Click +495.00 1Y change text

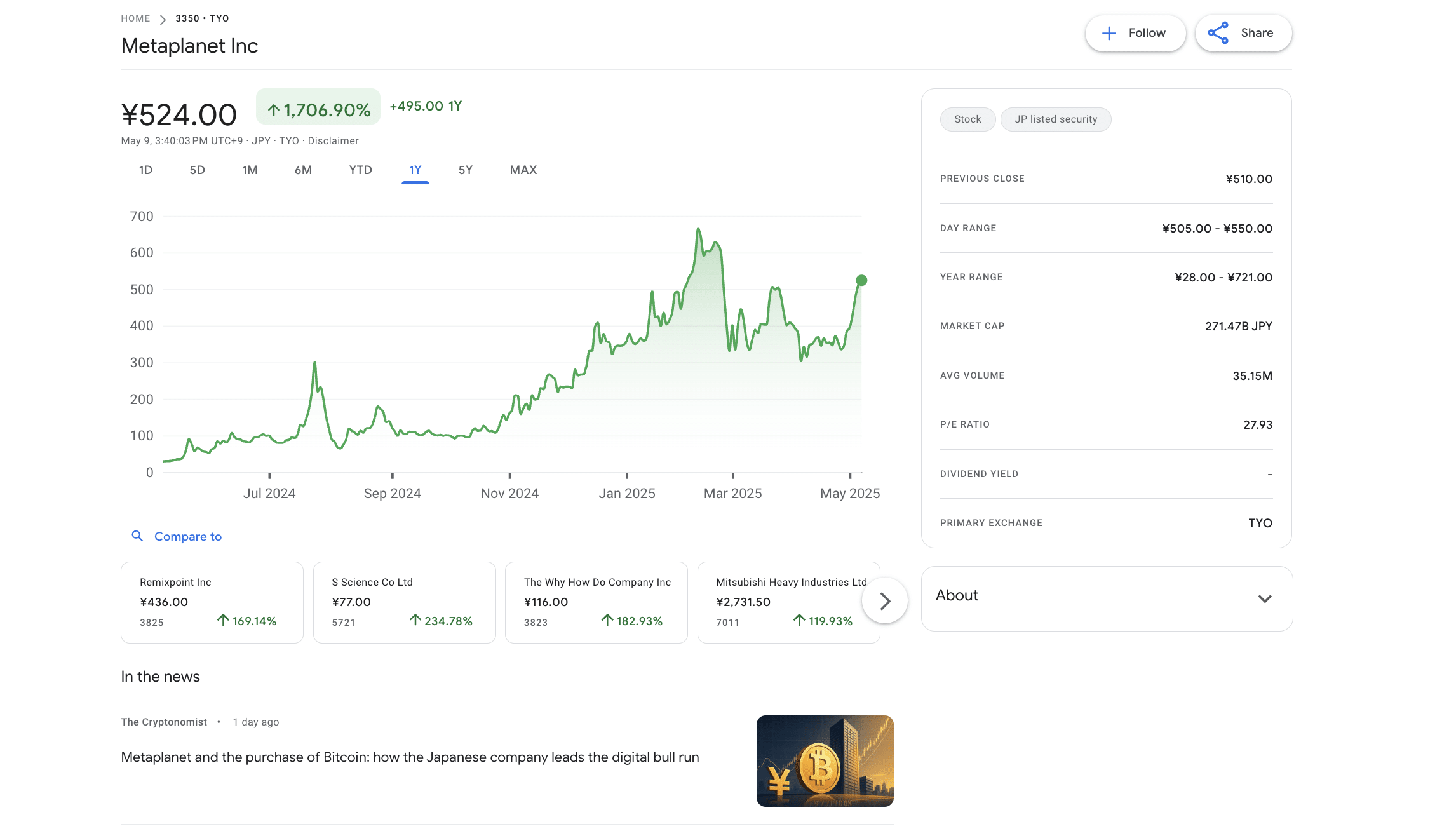[426, 106]
